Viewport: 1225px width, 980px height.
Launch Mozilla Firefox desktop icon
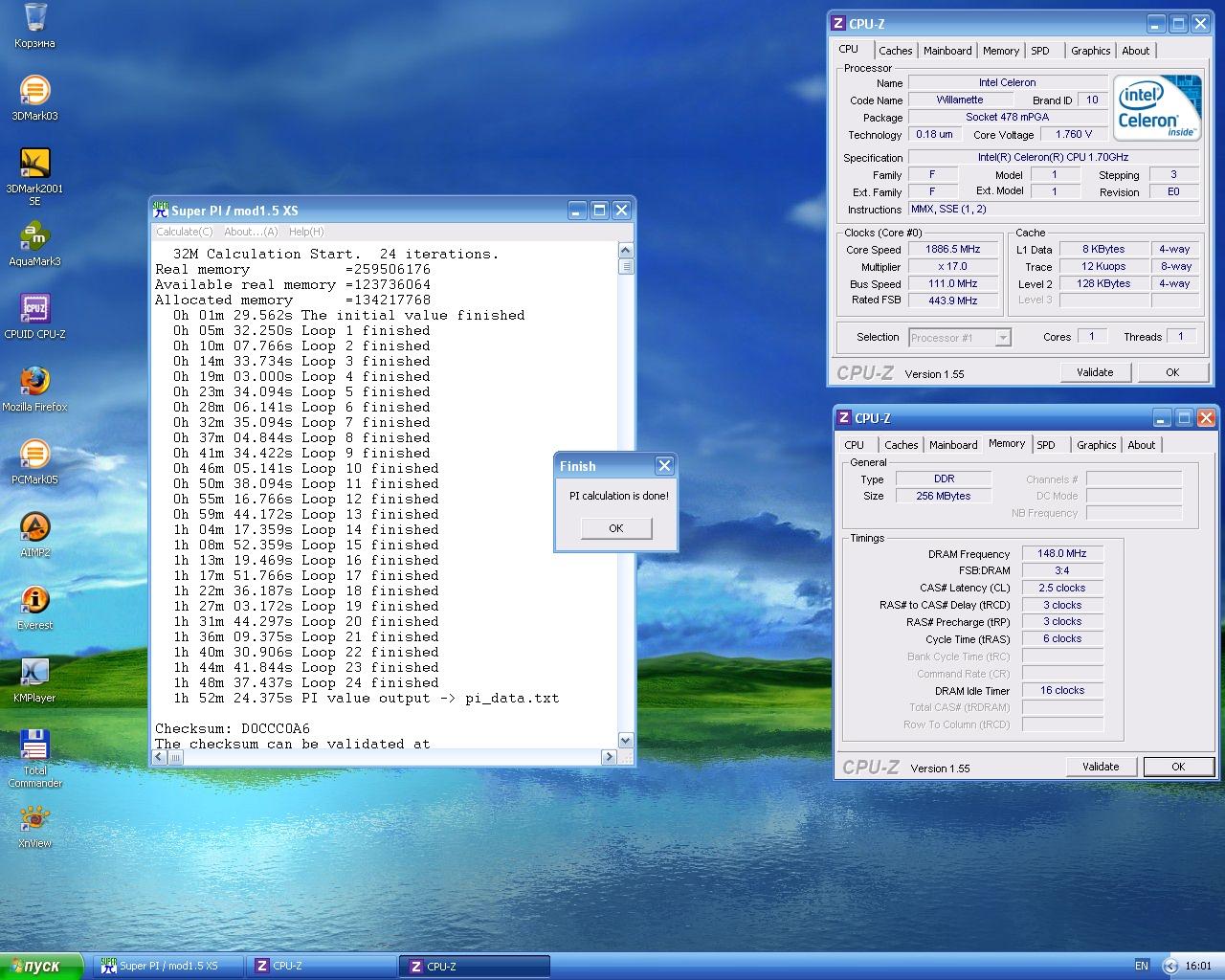[x=34, y=390]
